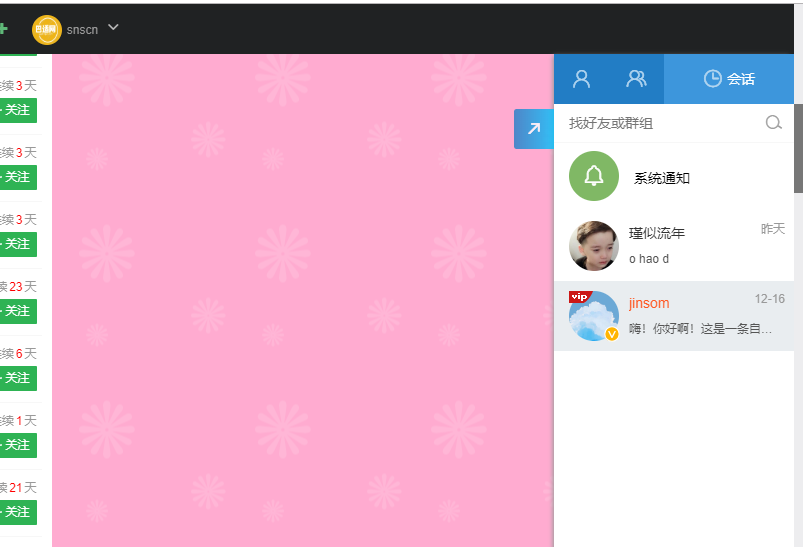Click the search magnifier icon
Image resolution: width=803 pixels, height=547 pixels.
(x=773, y=123)
